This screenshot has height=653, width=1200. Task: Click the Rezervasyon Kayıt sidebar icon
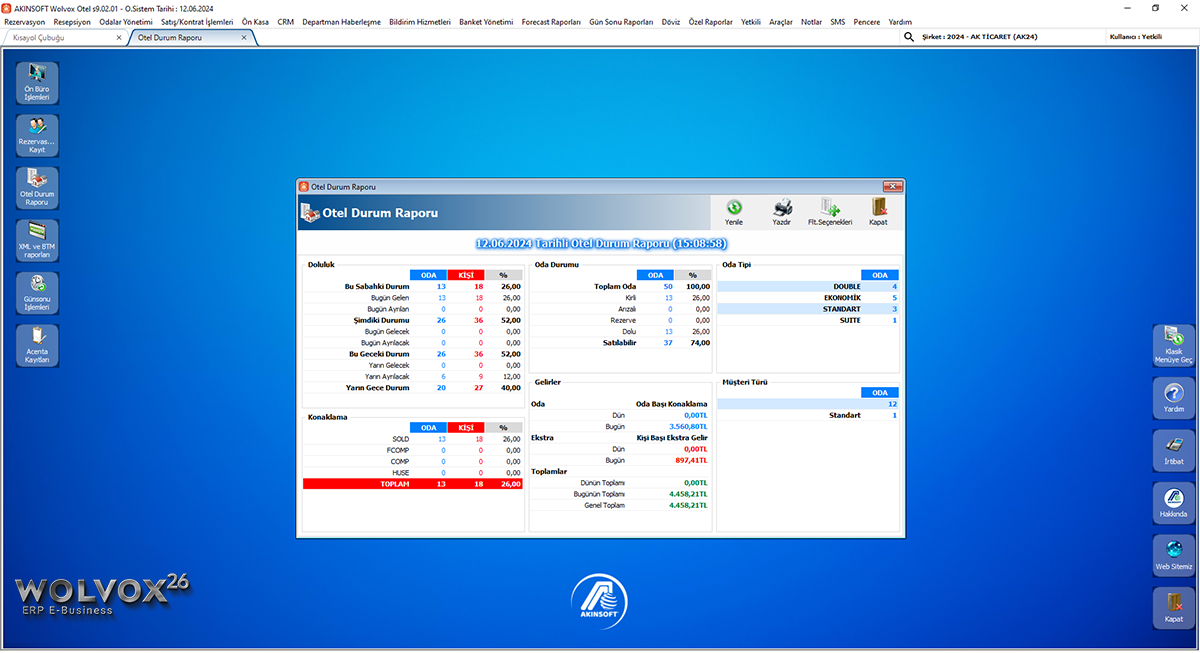37,135
